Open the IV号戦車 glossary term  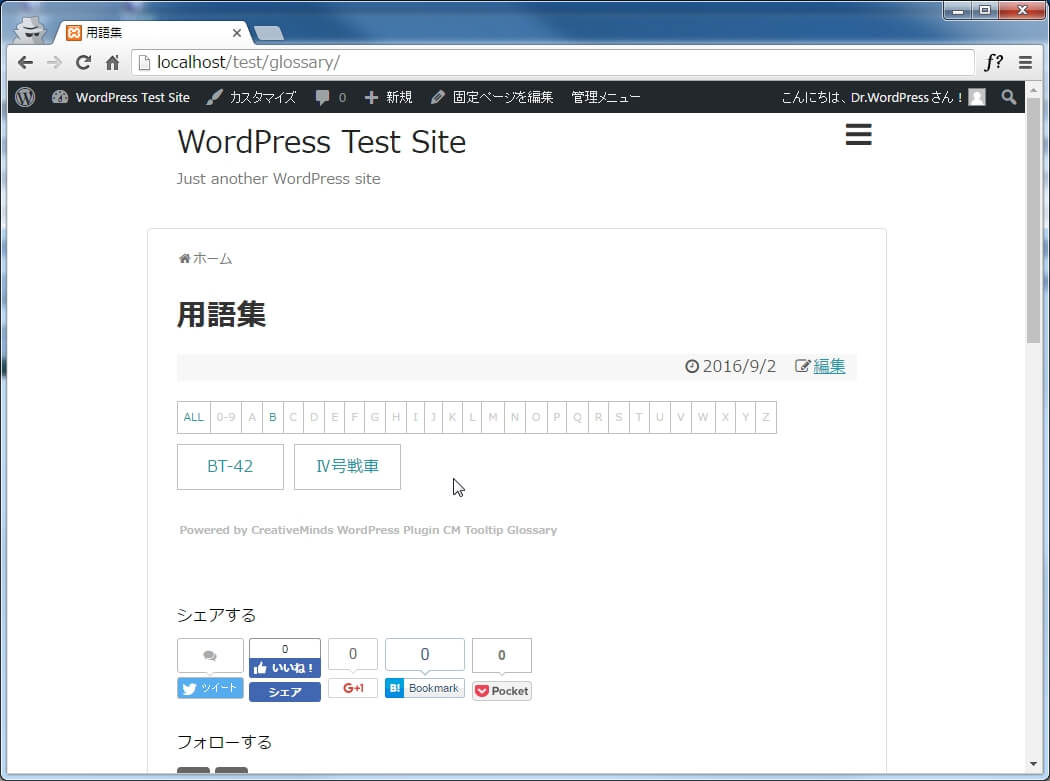(347, 466)
